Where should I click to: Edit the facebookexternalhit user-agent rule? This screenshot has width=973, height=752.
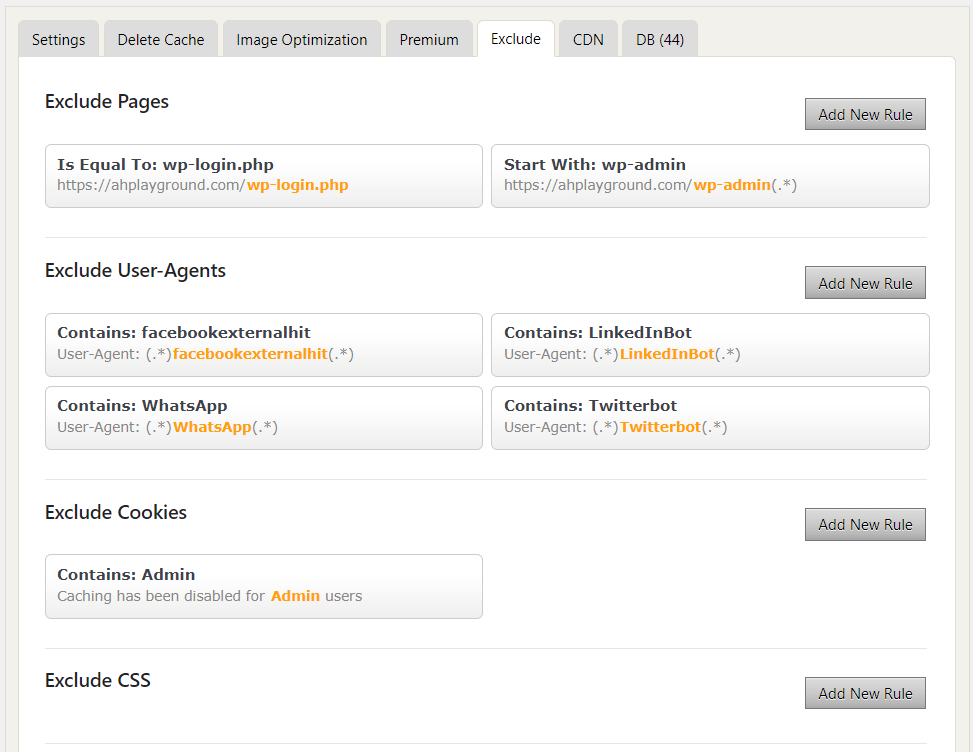tap(263, 344)
